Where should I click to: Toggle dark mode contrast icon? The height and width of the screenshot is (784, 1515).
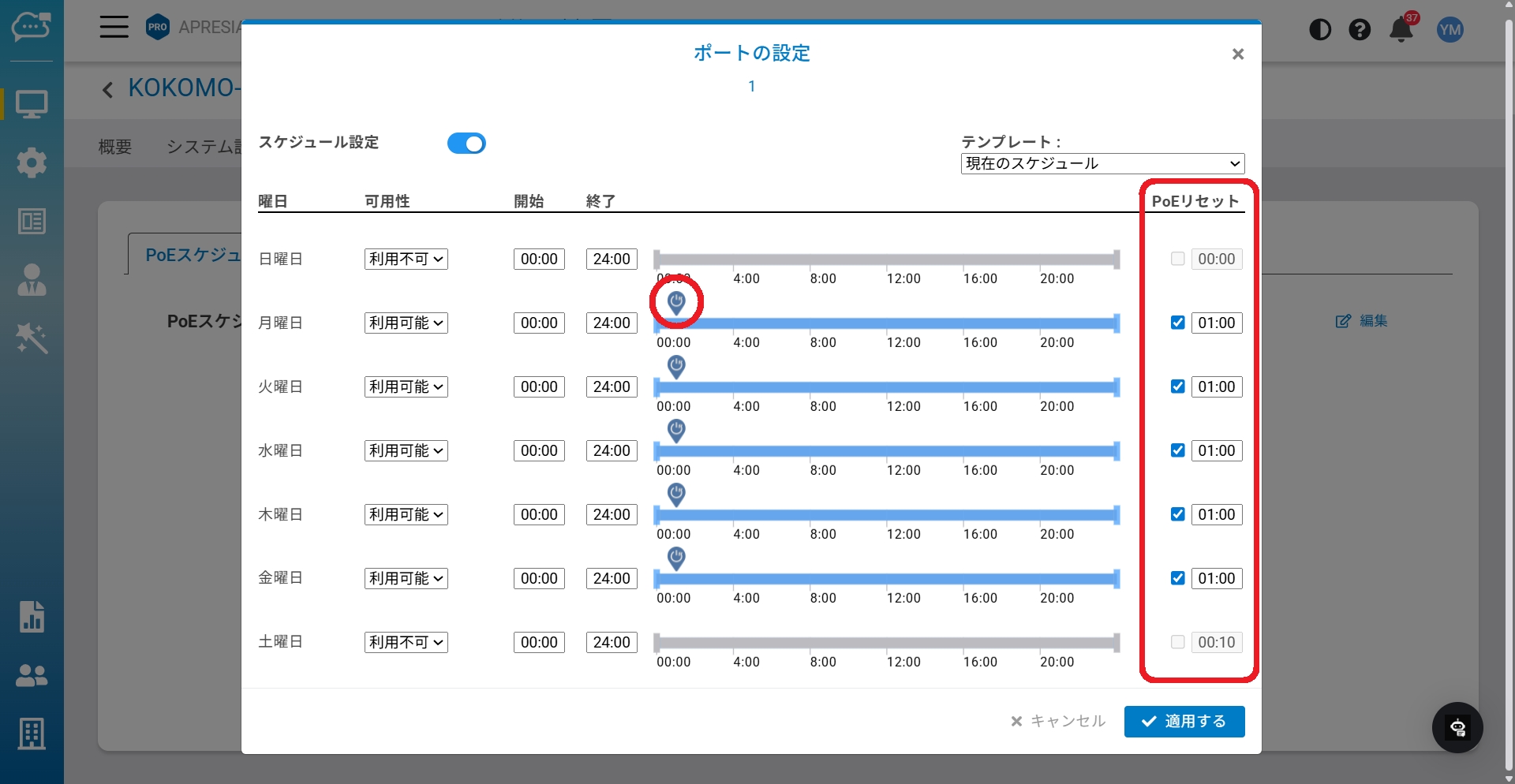coord(1320,30)
